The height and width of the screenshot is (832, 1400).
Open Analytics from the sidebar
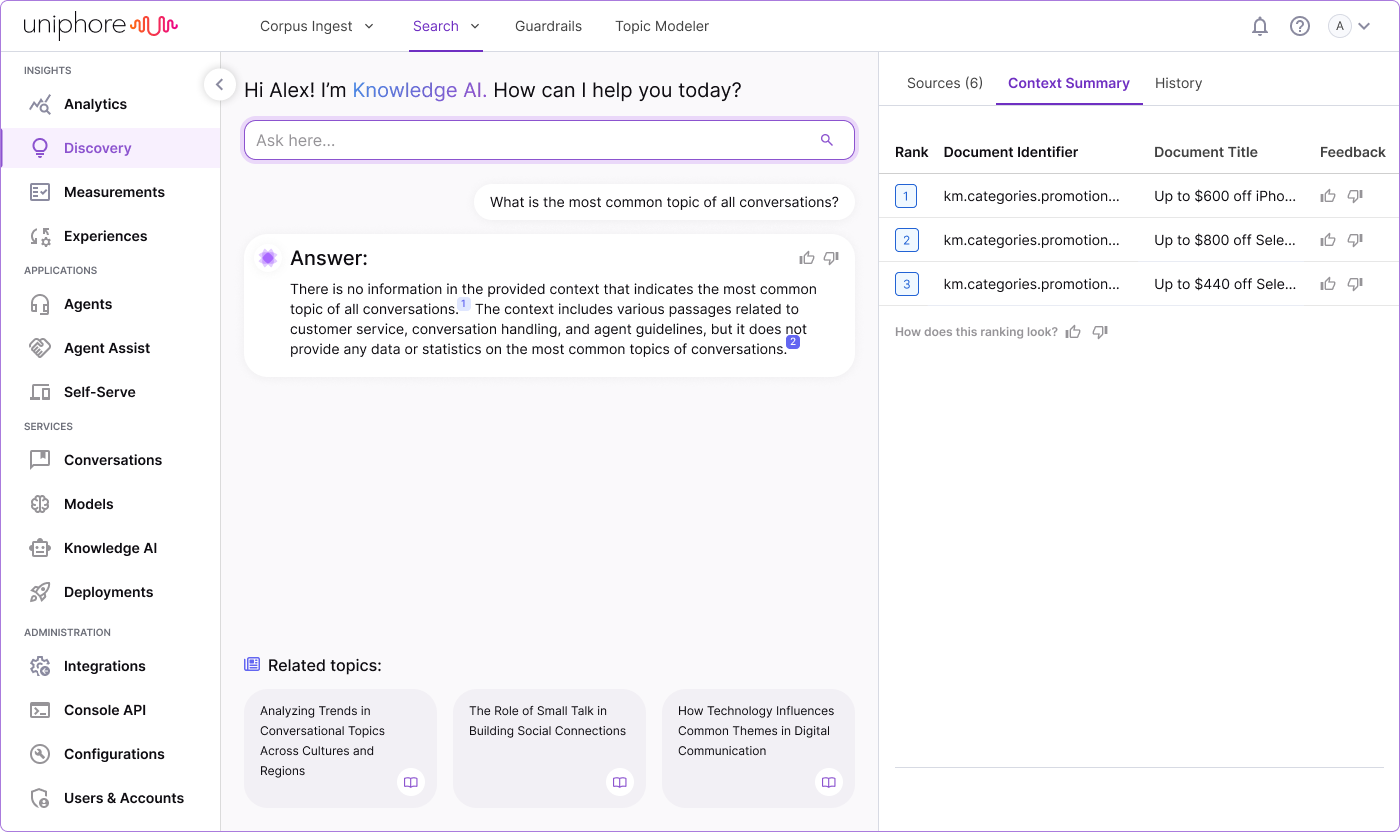[x=95, y=104]
